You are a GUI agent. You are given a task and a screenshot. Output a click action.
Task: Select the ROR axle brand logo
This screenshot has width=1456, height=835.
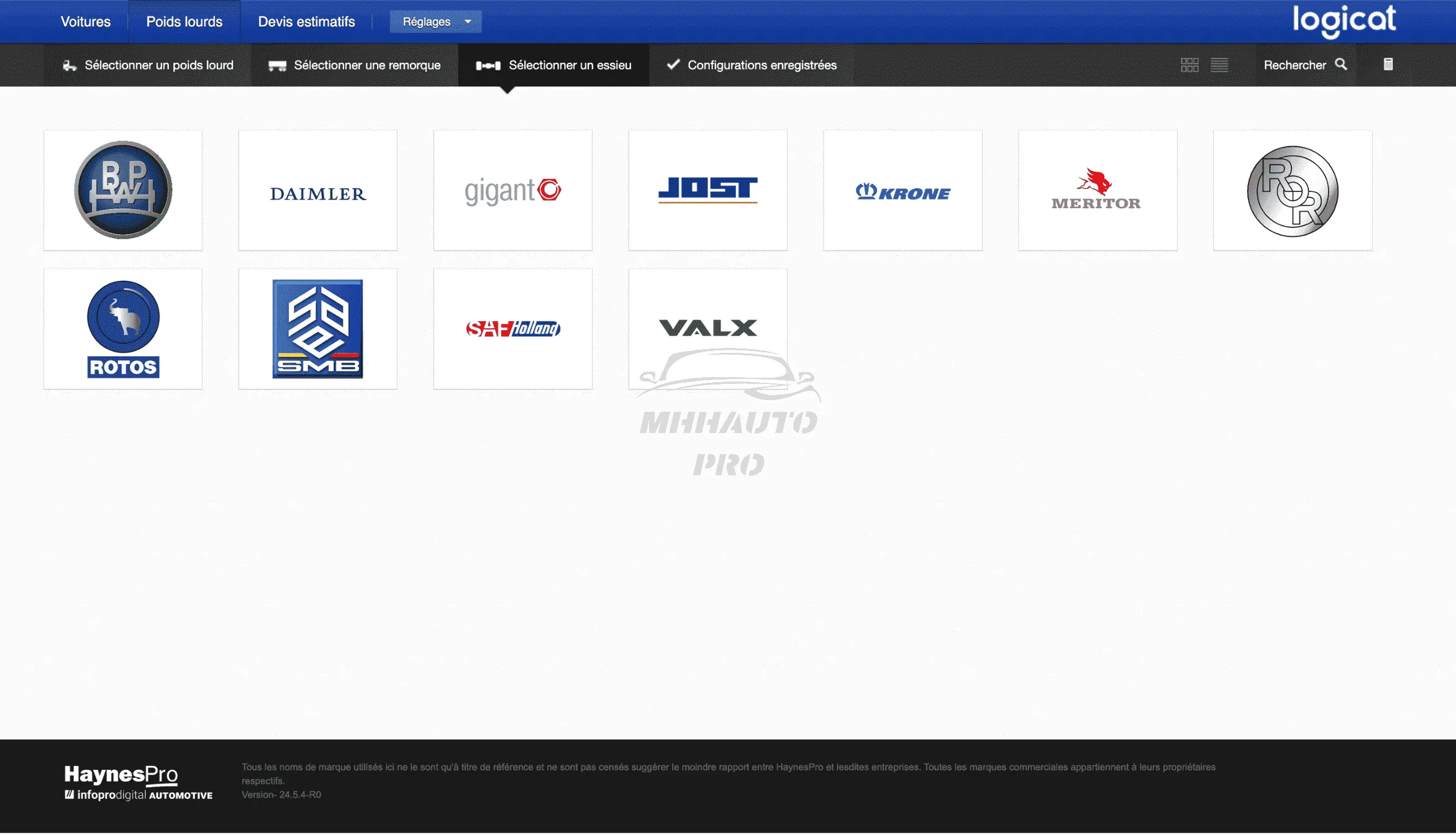click(1292, 190)
